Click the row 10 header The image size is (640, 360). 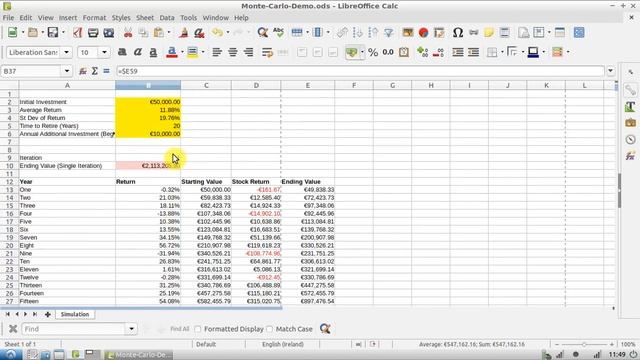[9, 166]
